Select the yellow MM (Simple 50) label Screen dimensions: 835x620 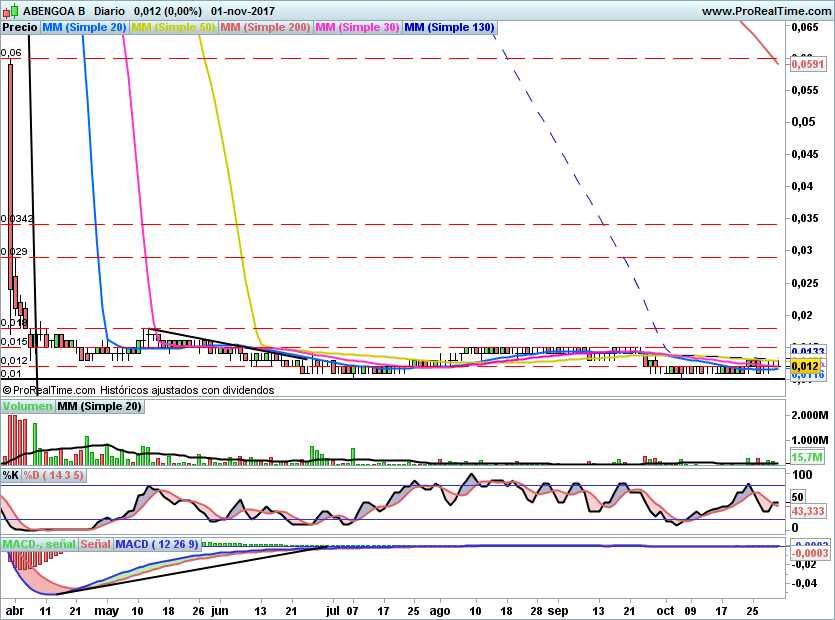coord(173,28)
